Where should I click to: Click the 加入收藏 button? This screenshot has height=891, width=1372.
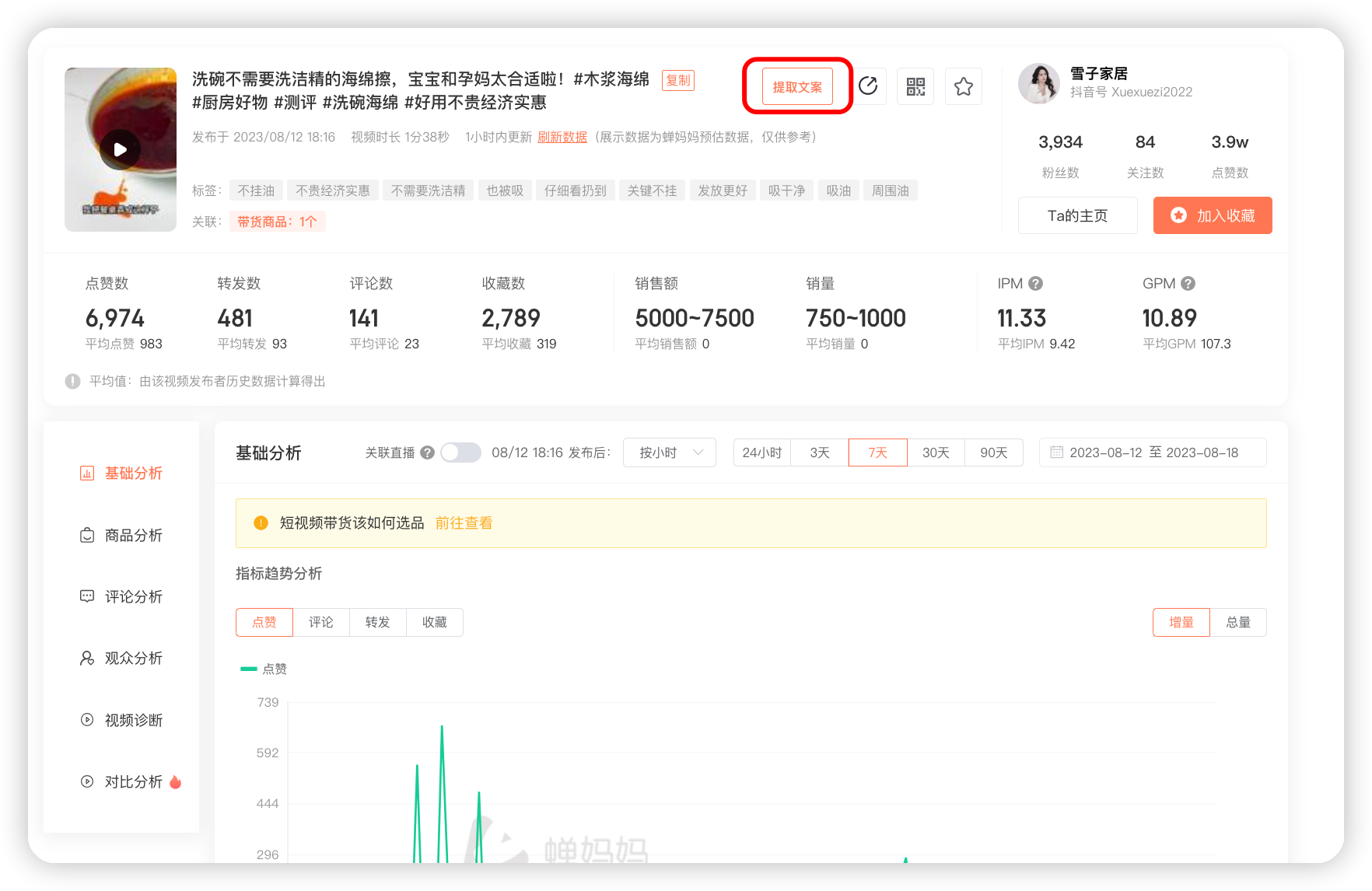point(1213,215)
